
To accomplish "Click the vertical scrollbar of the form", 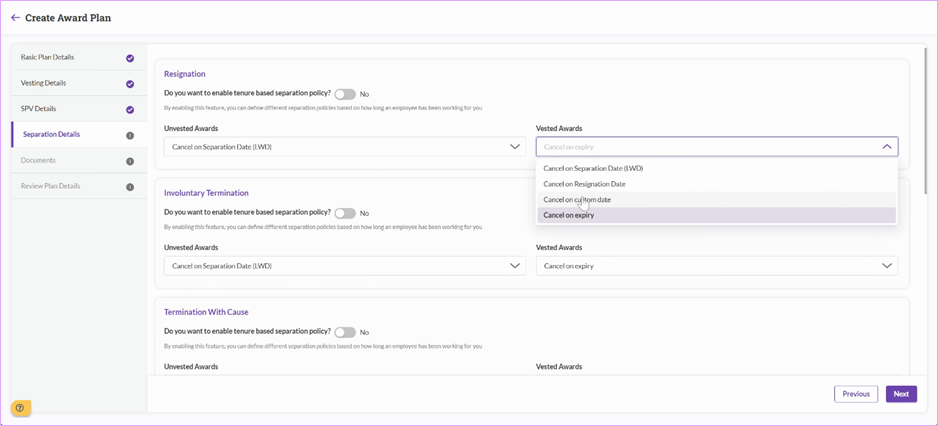I will point(927,120).
